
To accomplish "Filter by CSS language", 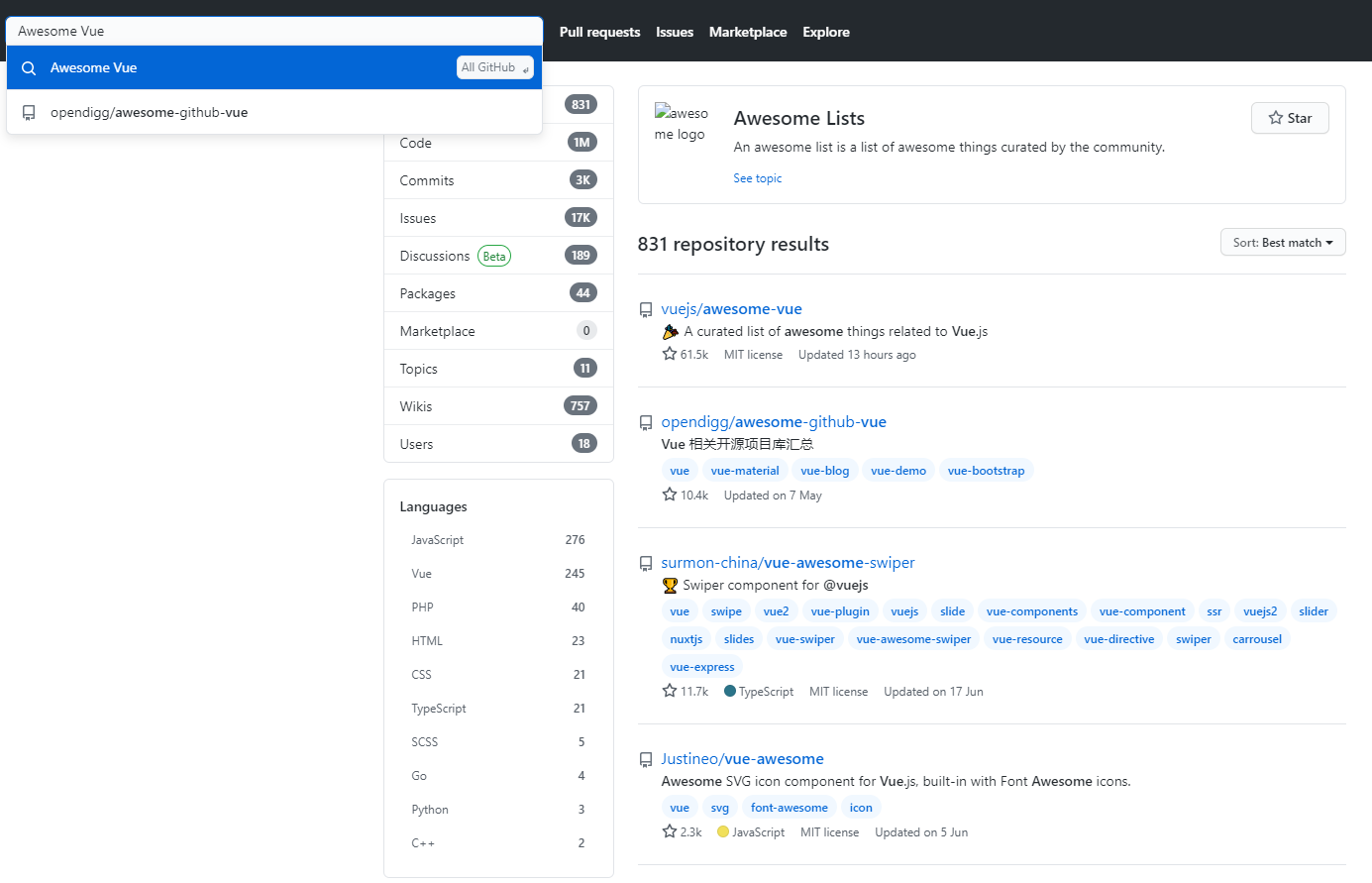I will (498, 675).
